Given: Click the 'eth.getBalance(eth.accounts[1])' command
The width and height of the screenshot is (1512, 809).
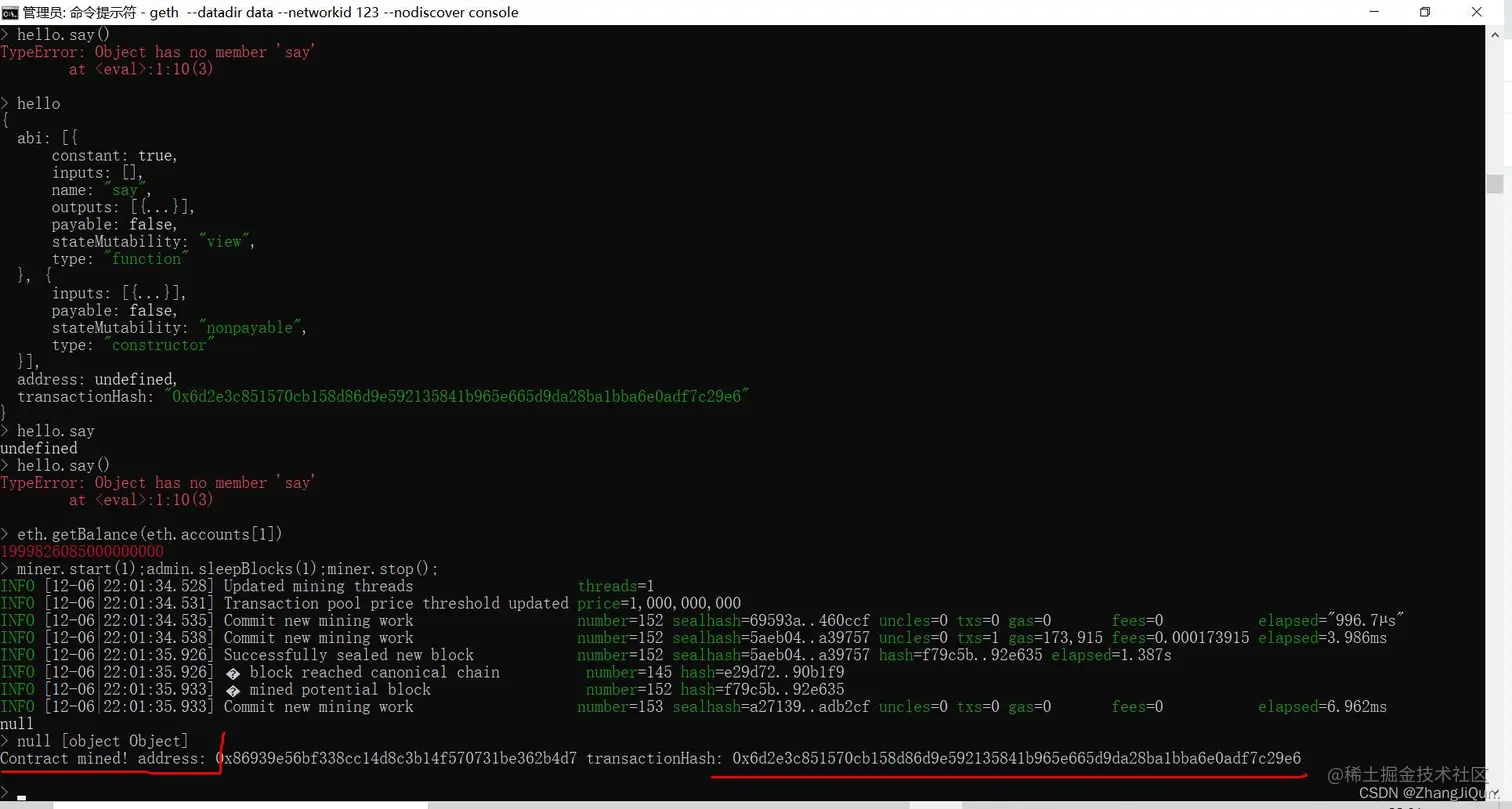Looking at the screenshot, I should 150,535.
